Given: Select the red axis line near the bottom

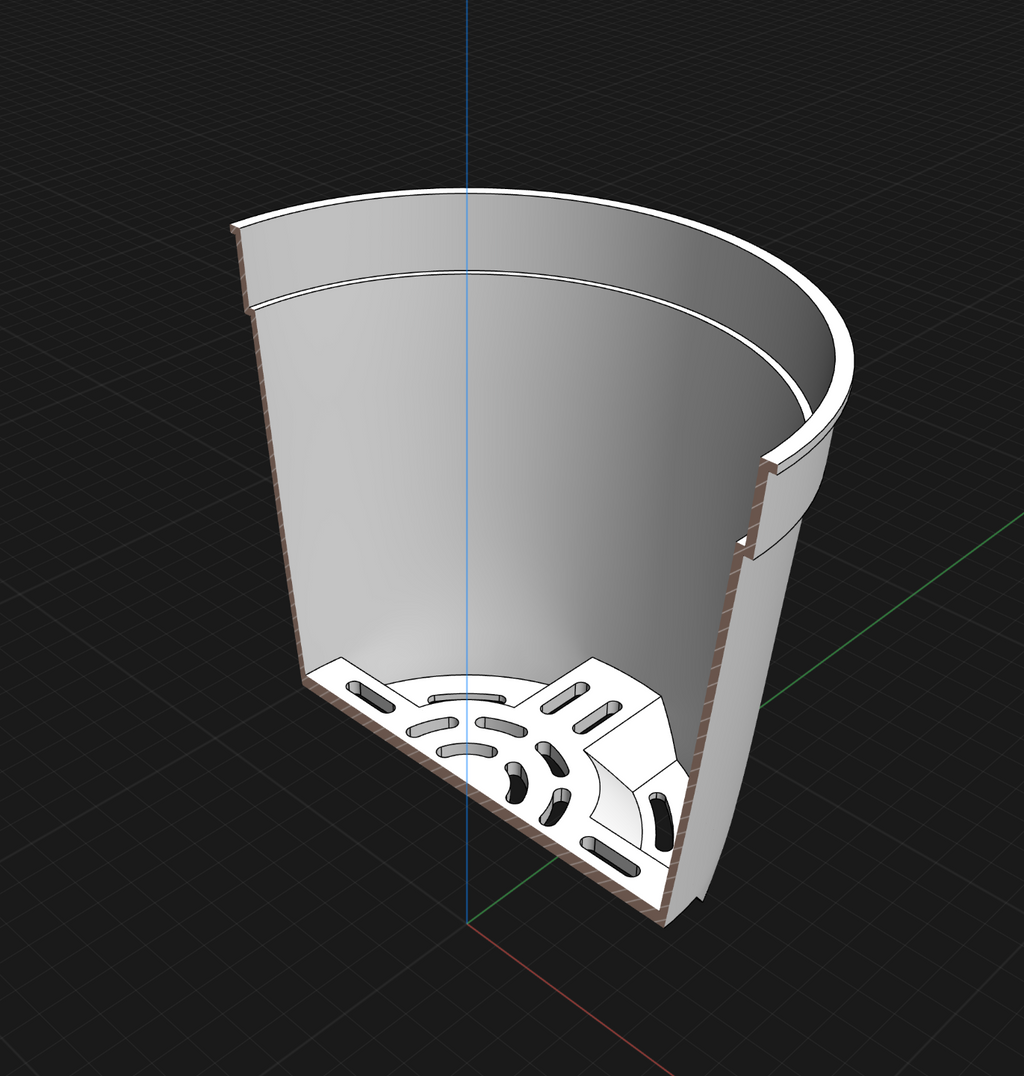Looking at the screenshot, I should 570,1000.
